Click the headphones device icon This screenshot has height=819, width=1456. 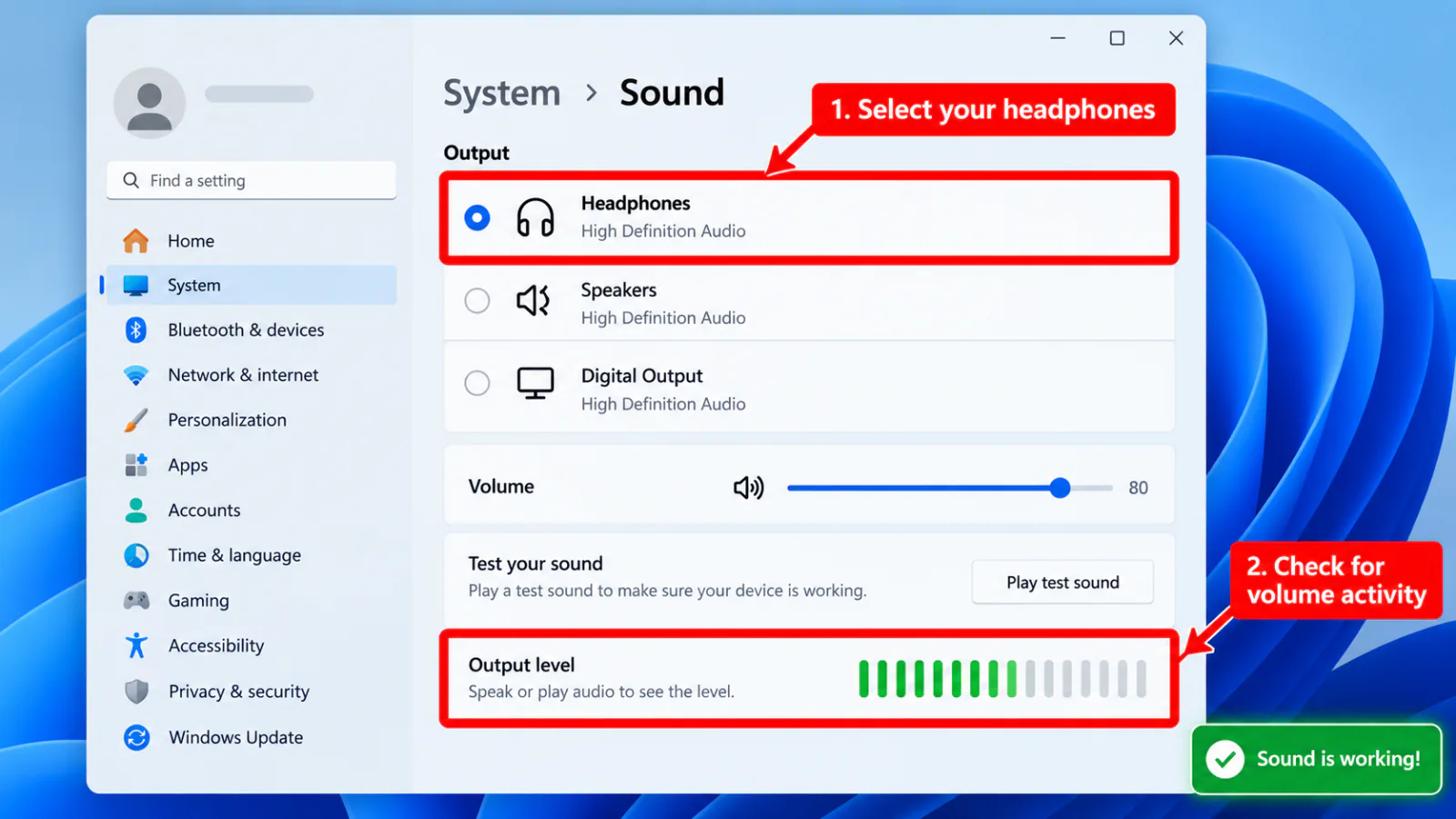coord(535,217)
